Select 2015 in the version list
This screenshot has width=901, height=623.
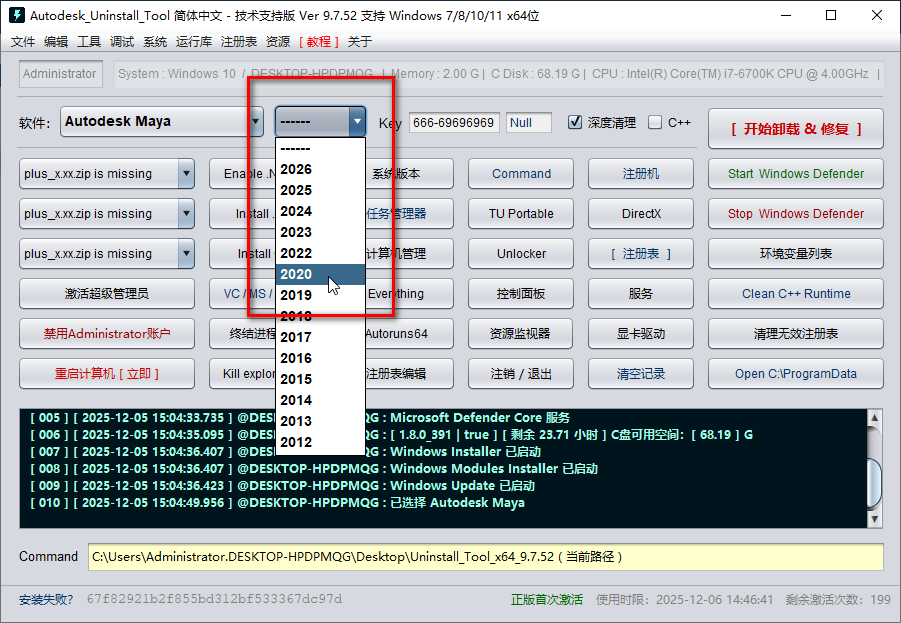tap(320, 379)
